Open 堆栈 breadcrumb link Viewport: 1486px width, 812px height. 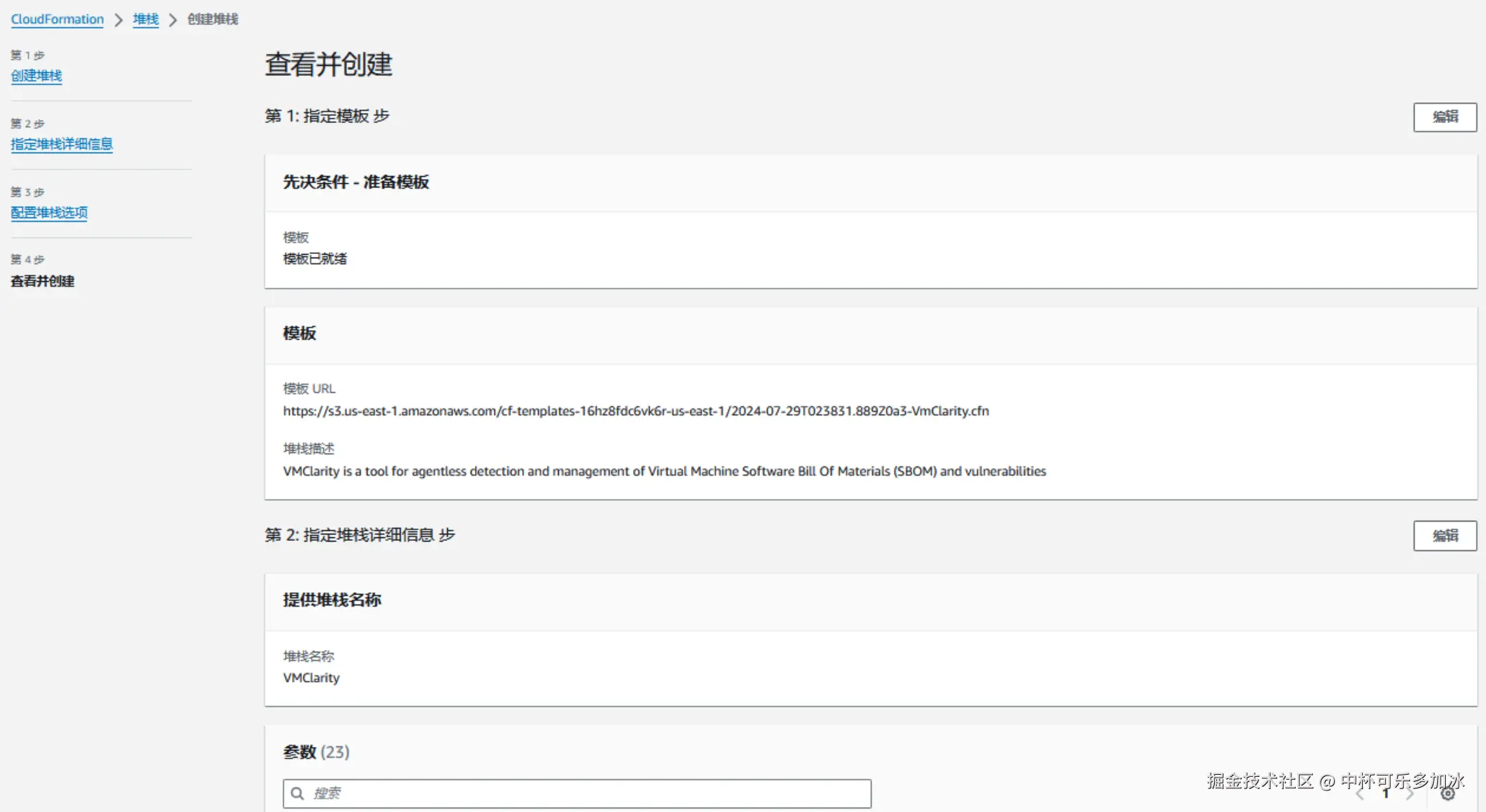(x=145, y=19)
